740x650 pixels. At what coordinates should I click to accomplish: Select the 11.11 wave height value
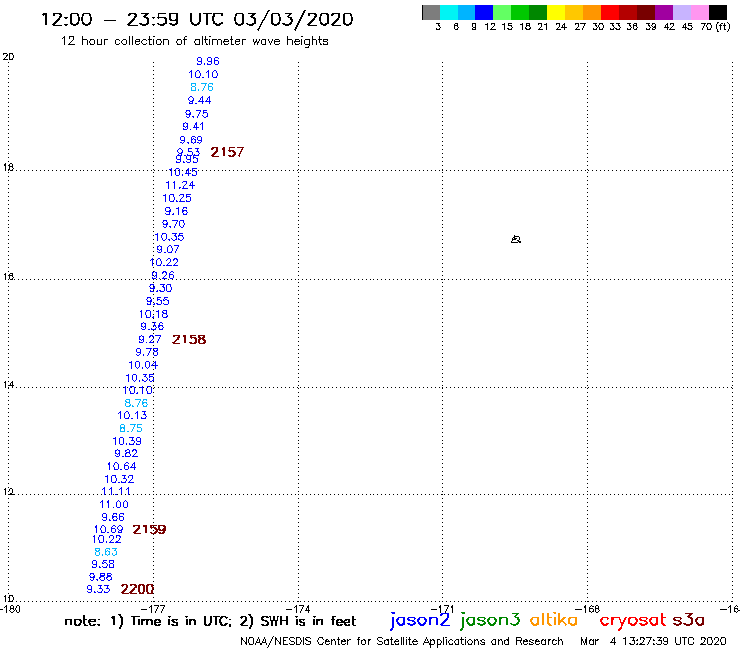point(116,491)
